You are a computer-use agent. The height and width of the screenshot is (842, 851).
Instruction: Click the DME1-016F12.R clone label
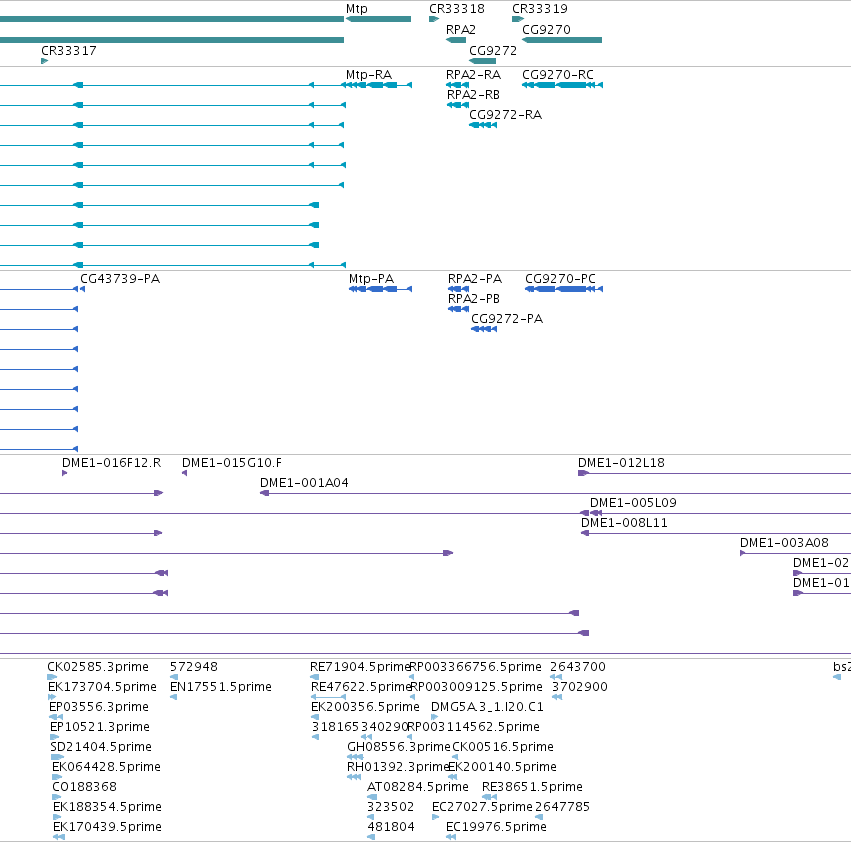point(111,463)
